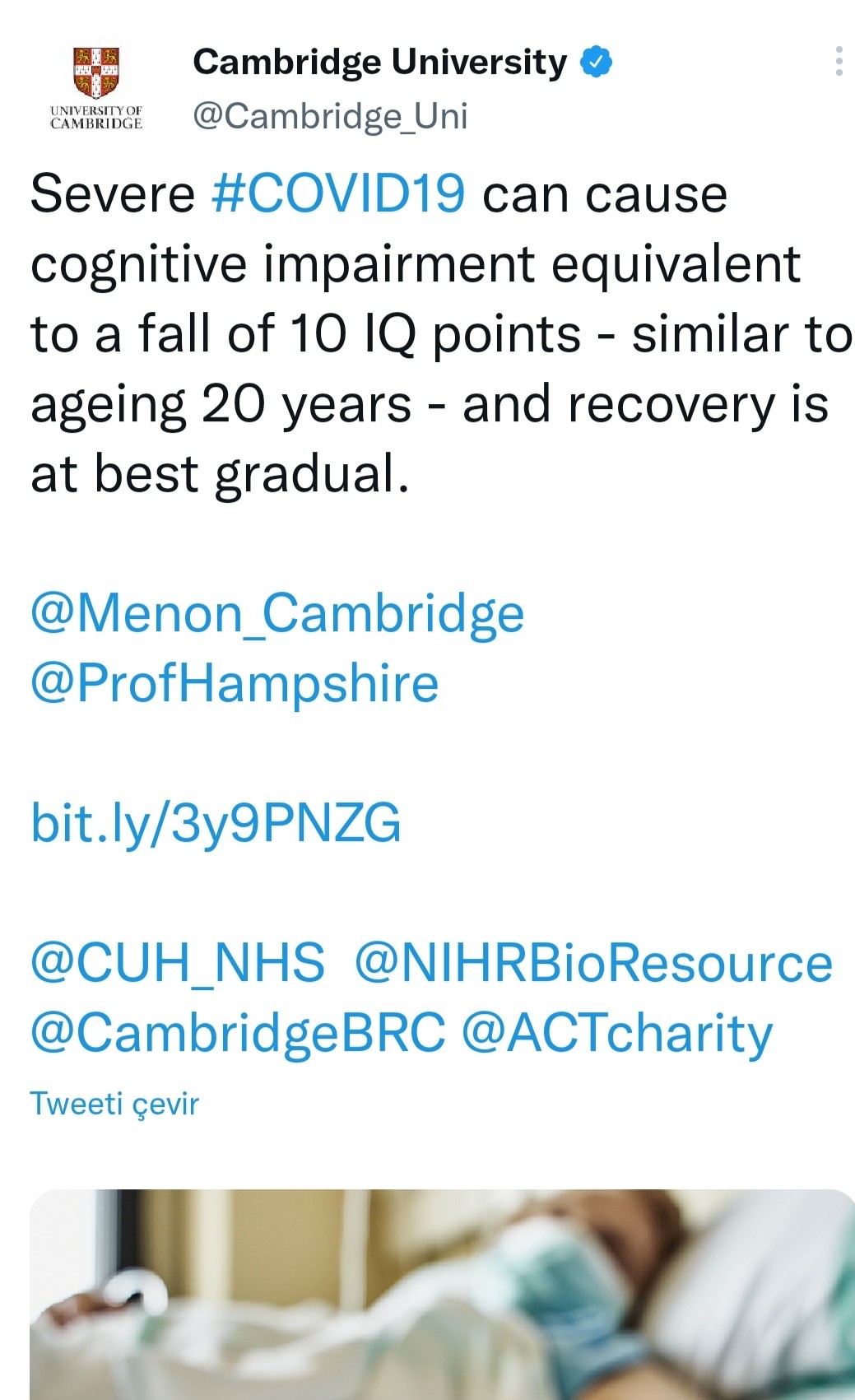This screenshot has width=855, height=1400.
Task: Follow the bit.ly/3y9PNZG link
Action: pos(216,823)
